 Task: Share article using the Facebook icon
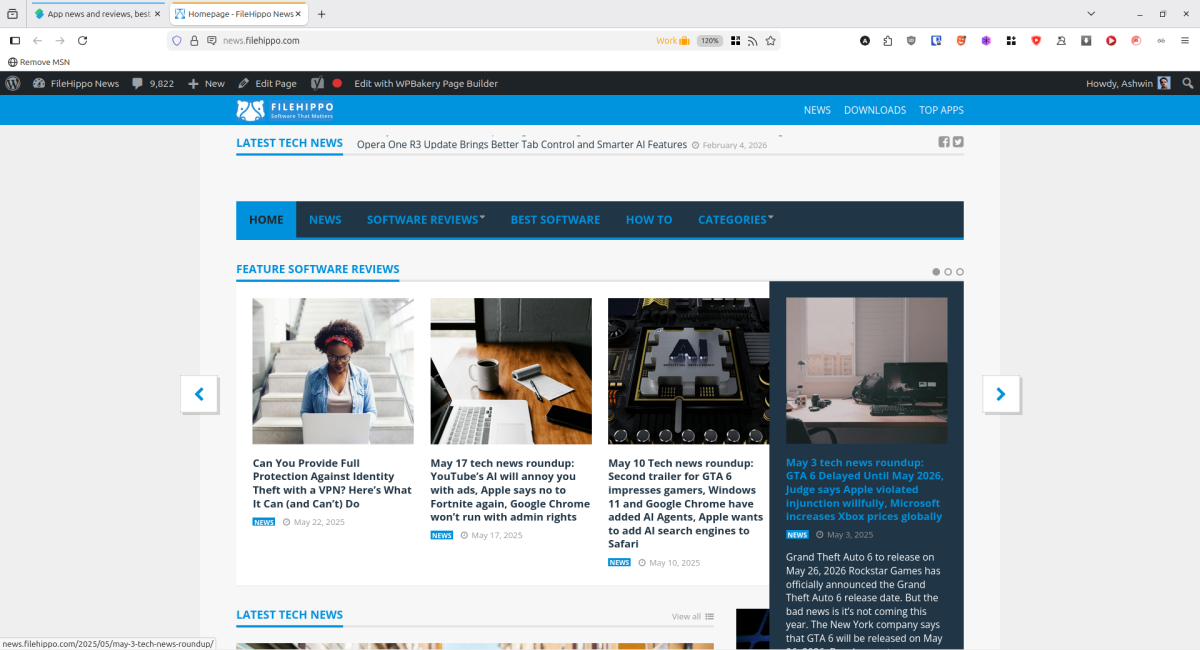click(x=943, y=141)
